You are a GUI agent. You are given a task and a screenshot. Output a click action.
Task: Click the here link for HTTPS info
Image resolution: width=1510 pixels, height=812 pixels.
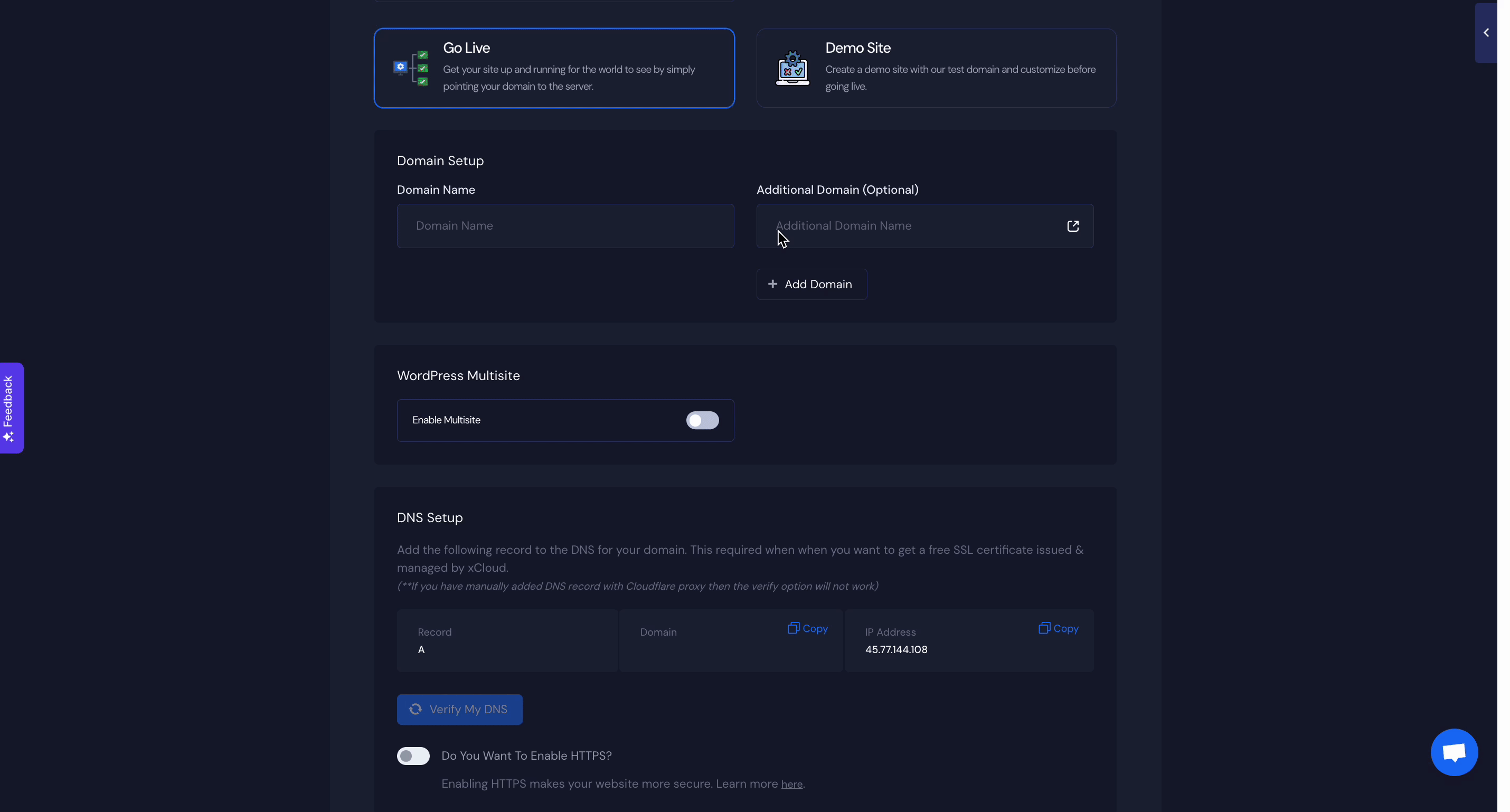click(791, 784)
